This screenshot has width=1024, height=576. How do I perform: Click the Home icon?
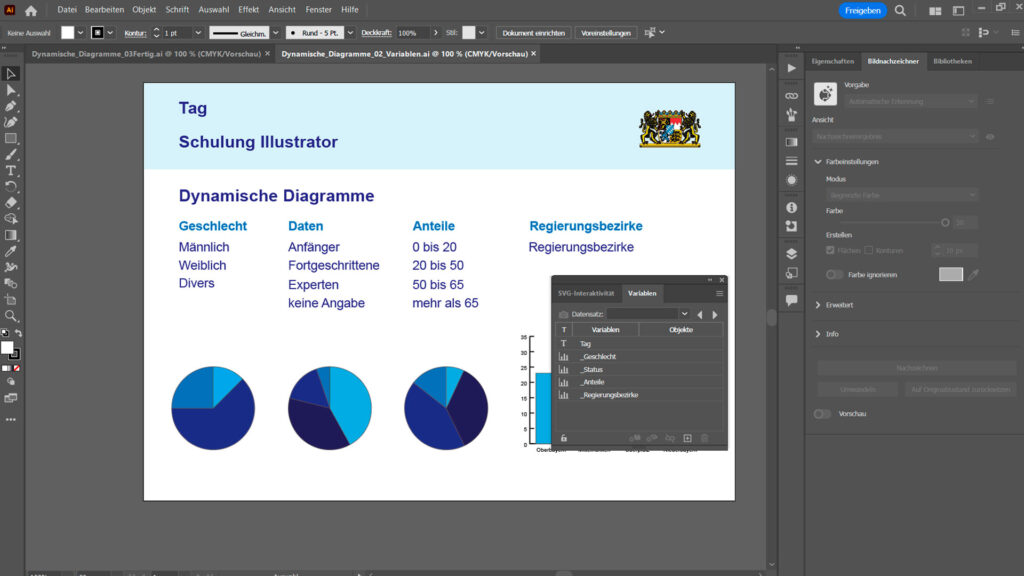pos(31,10)
